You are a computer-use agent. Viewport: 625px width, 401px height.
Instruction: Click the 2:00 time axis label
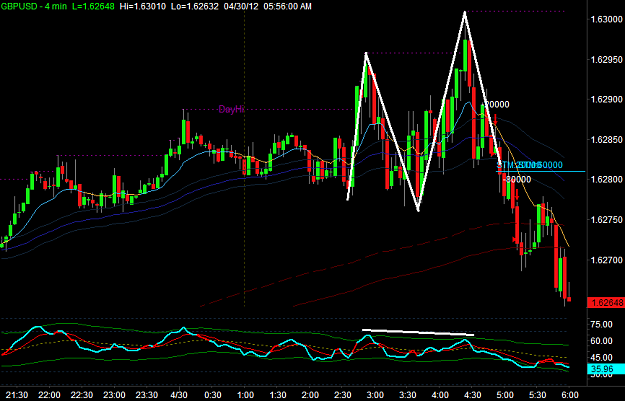311,395
